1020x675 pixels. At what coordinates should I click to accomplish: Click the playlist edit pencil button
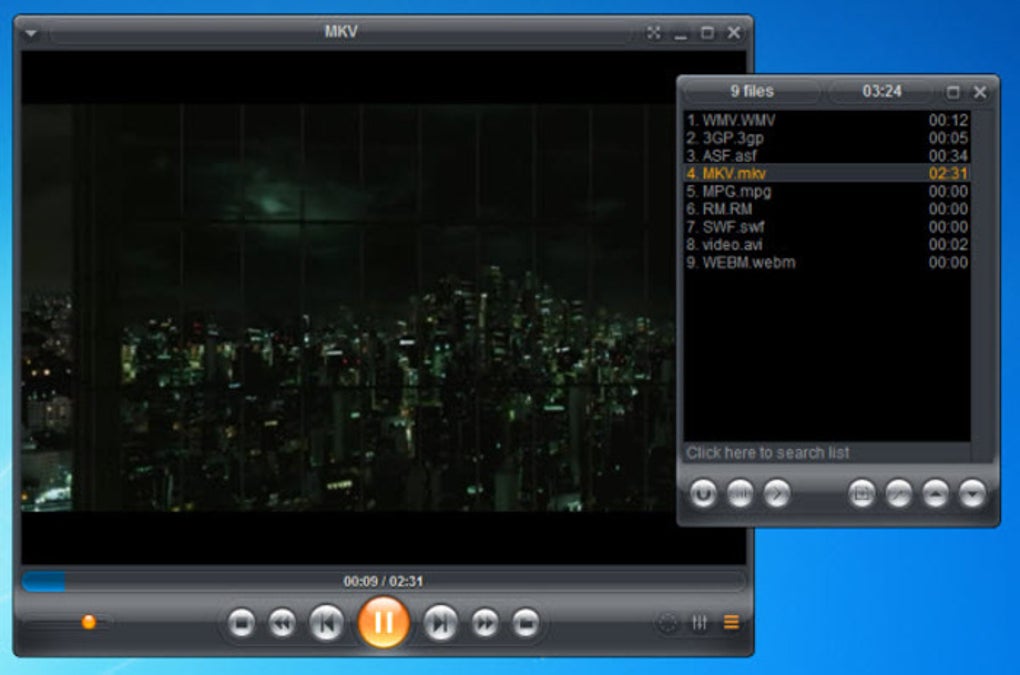pos(899,494)
